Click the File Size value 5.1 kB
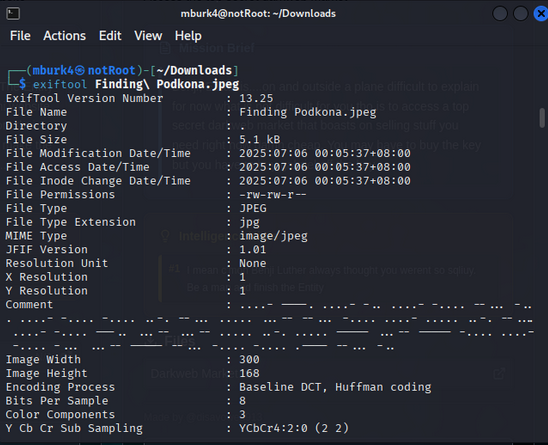This screenshot has width=548, height=445. [260, 139]
